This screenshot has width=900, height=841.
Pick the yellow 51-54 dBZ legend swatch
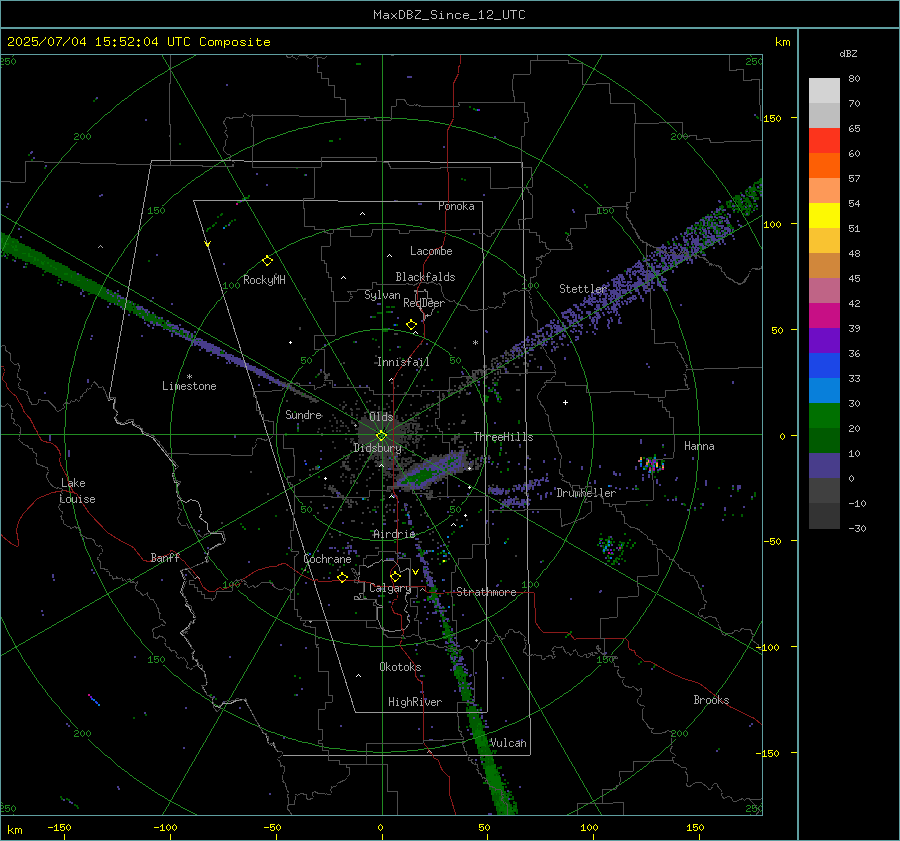coord(824,216)
